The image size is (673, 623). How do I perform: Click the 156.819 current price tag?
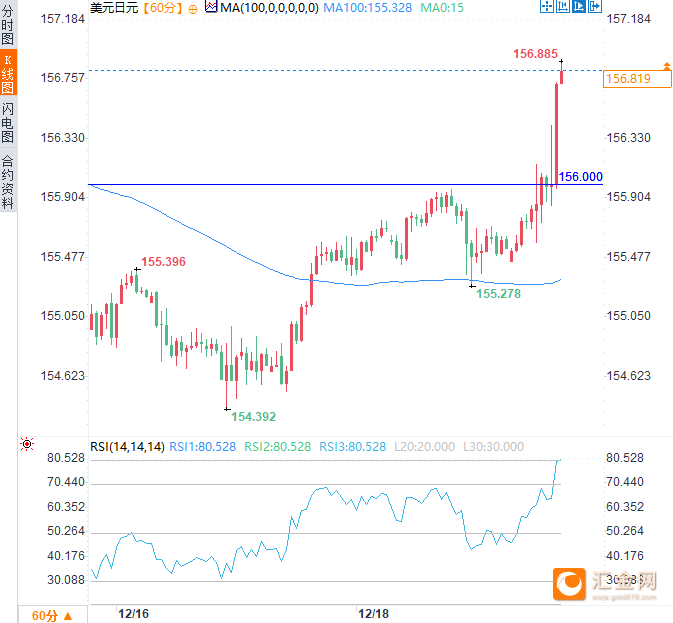click(x=628, y=79)
